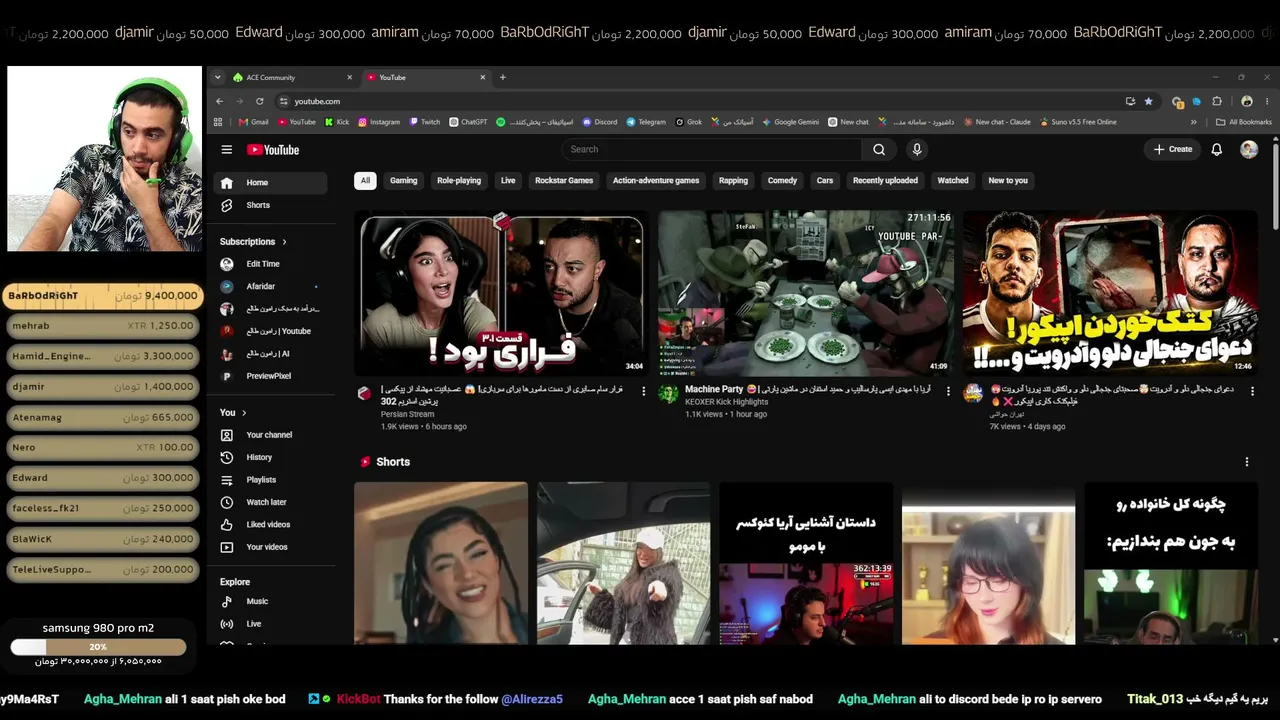Select the Comedy filter chip

pyautogui.click(x=782, y=181)
